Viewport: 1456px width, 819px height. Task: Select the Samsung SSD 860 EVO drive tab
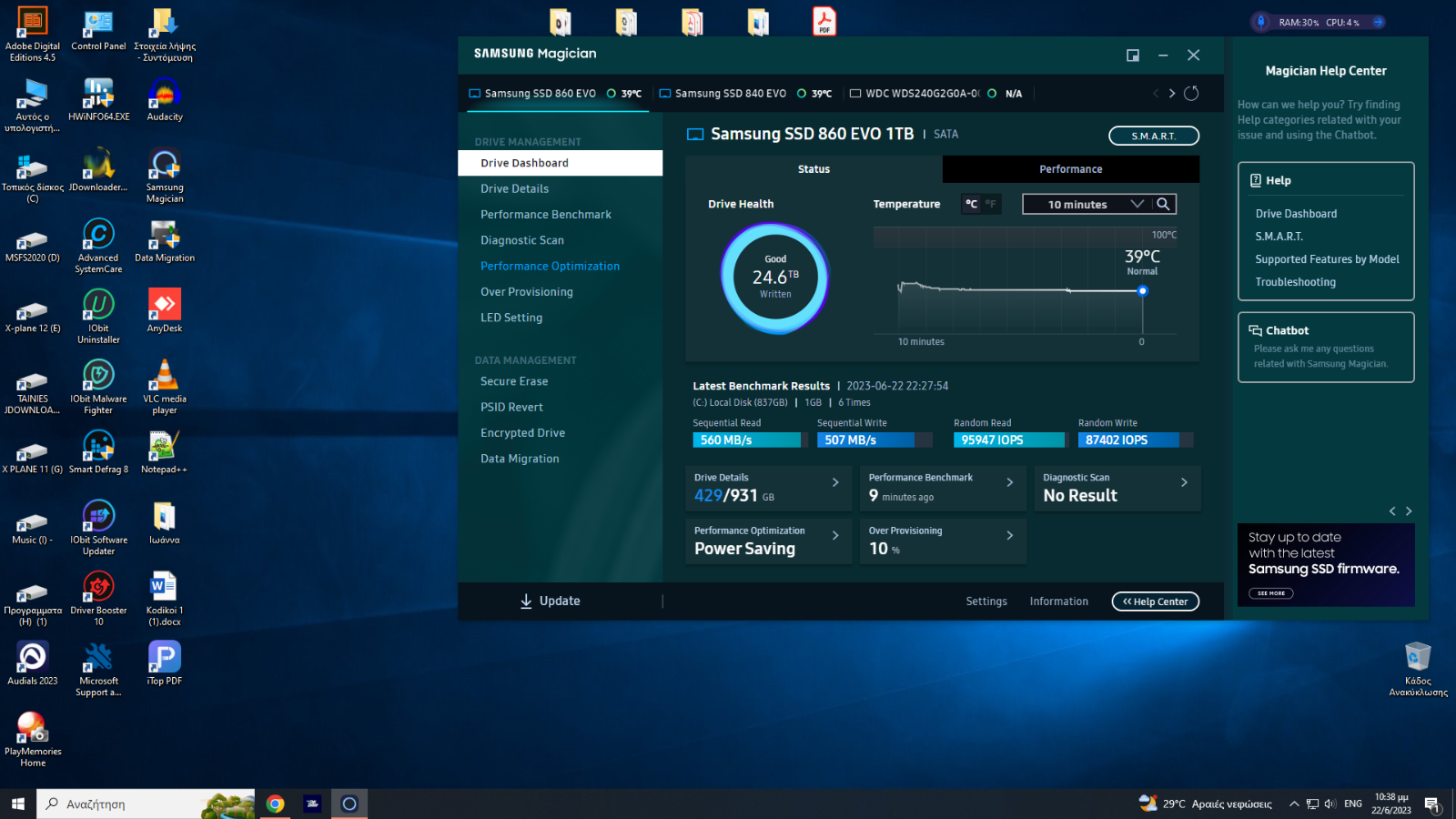(557, 94)
